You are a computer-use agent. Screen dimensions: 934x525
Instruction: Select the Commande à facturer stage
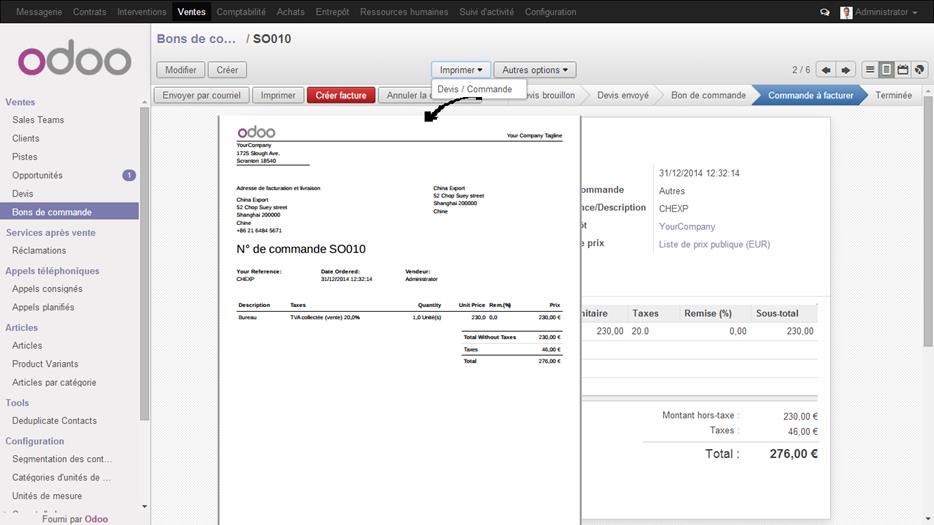click(x=810, y=95)
